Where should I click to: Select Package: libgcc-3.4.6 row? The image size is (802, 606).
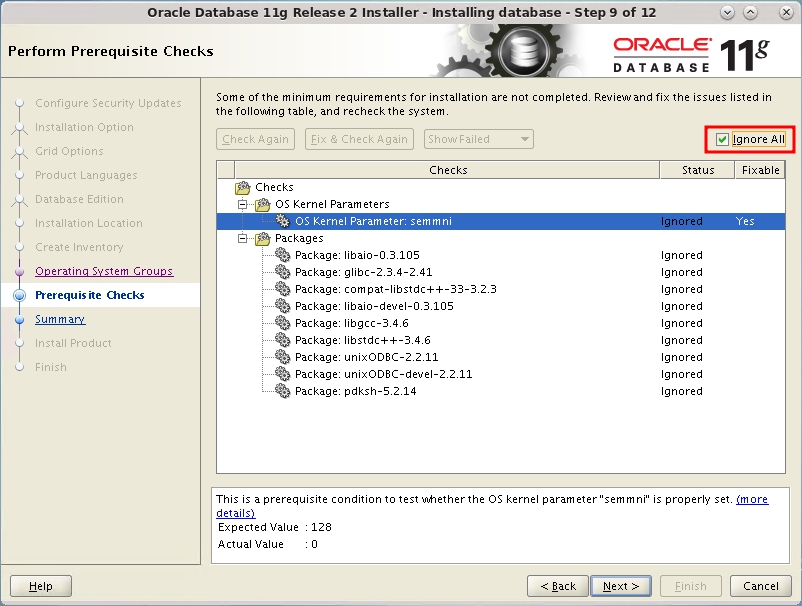coord(501,323)
